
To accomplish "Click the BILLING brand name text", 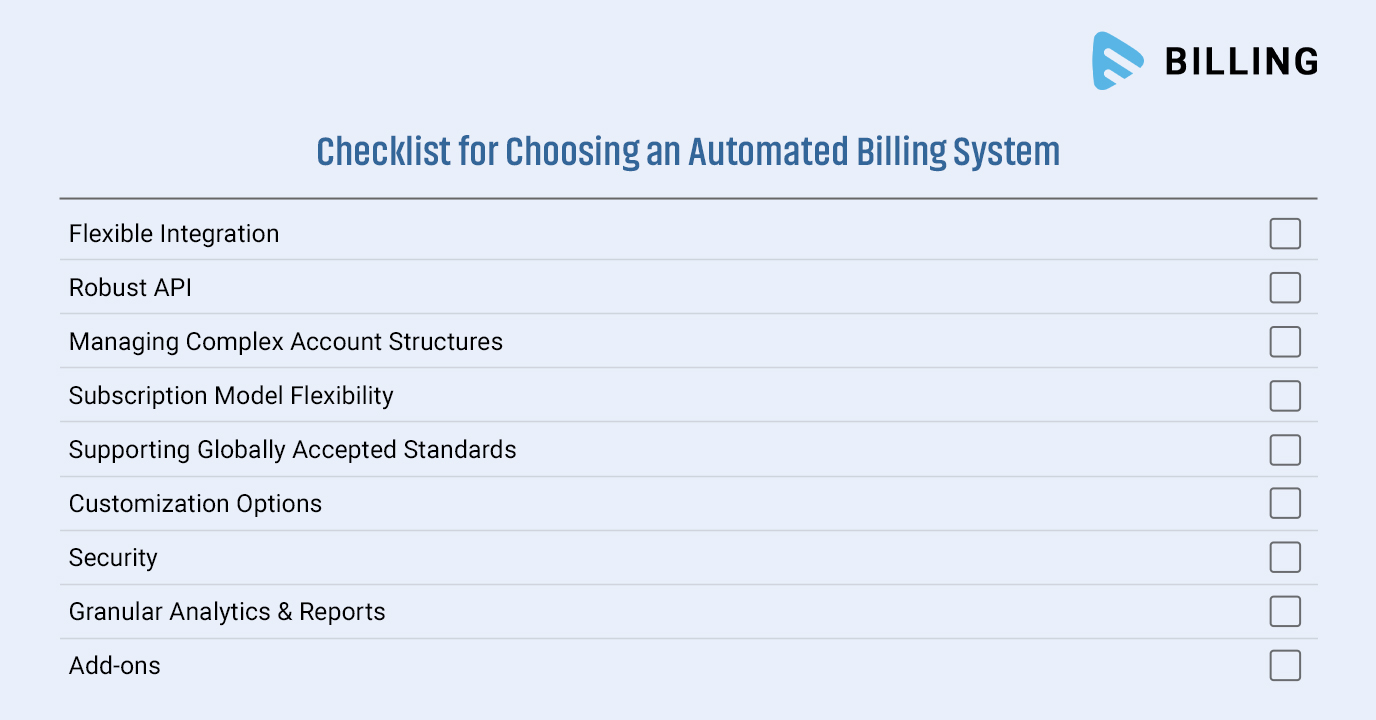I will coord(1241,62).
